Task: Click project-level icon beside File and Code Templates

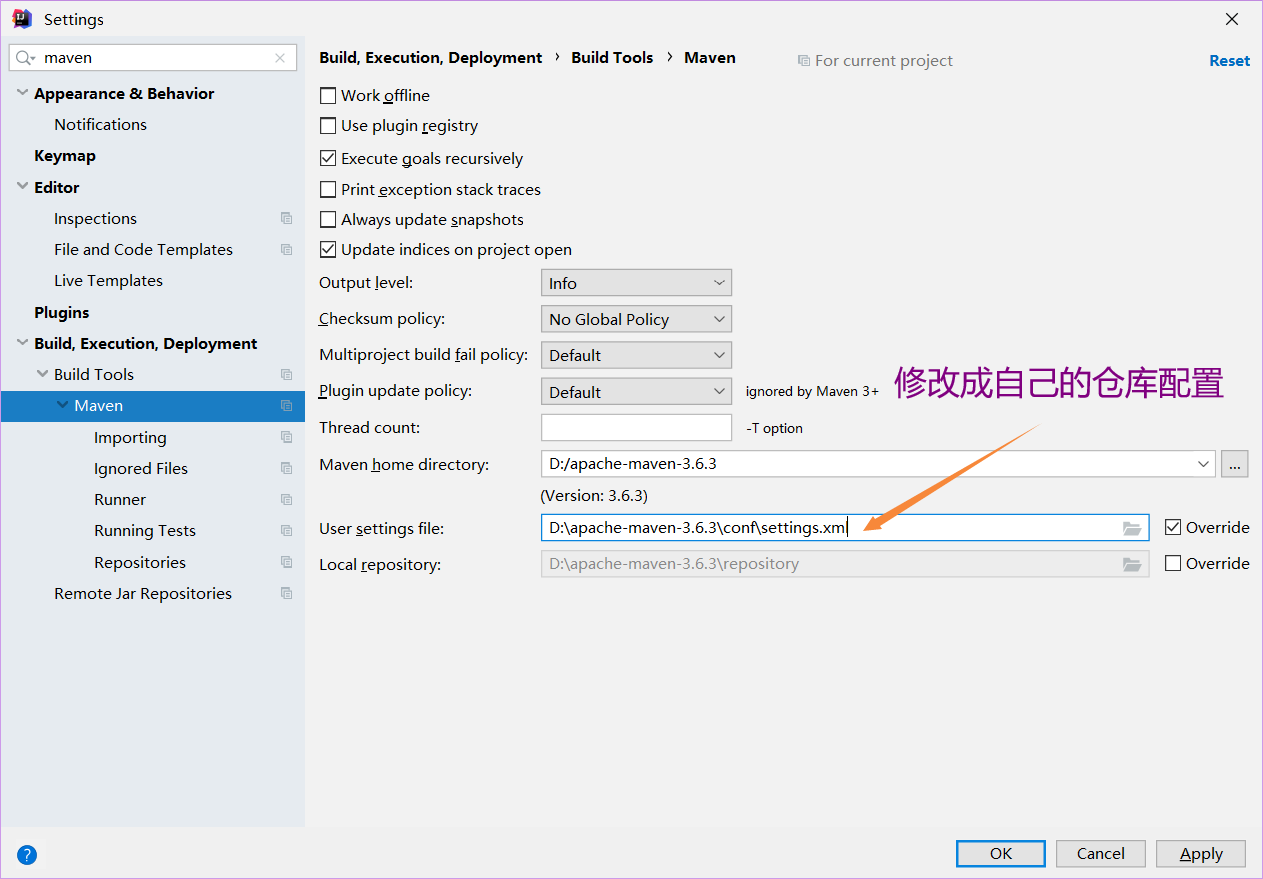Action: (x=287, y=249)
